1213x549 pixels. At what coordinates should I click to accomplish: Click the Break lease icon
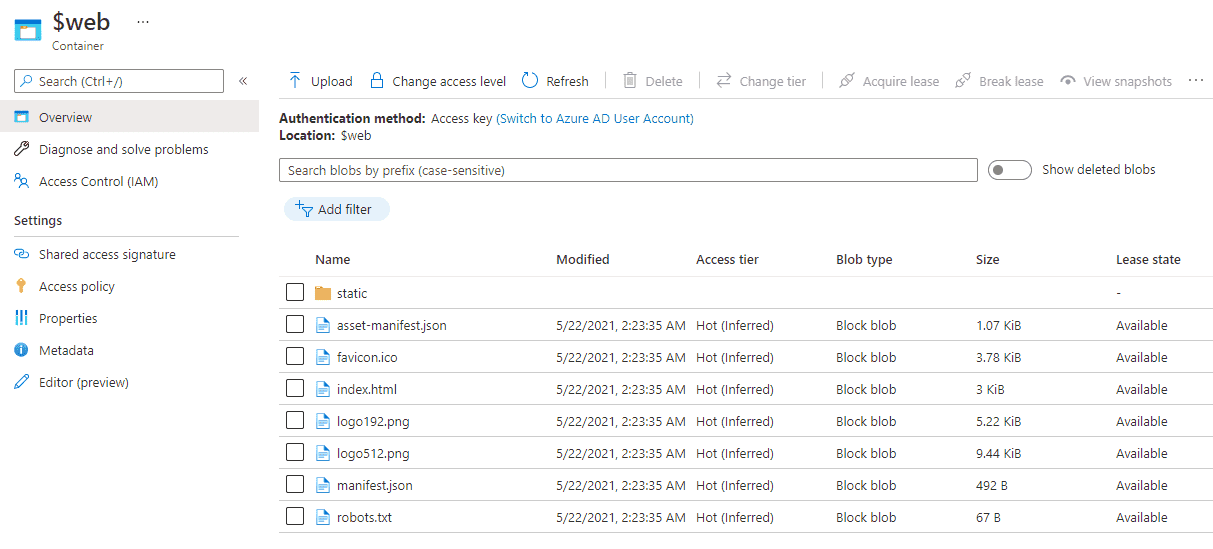pos(964,81)
